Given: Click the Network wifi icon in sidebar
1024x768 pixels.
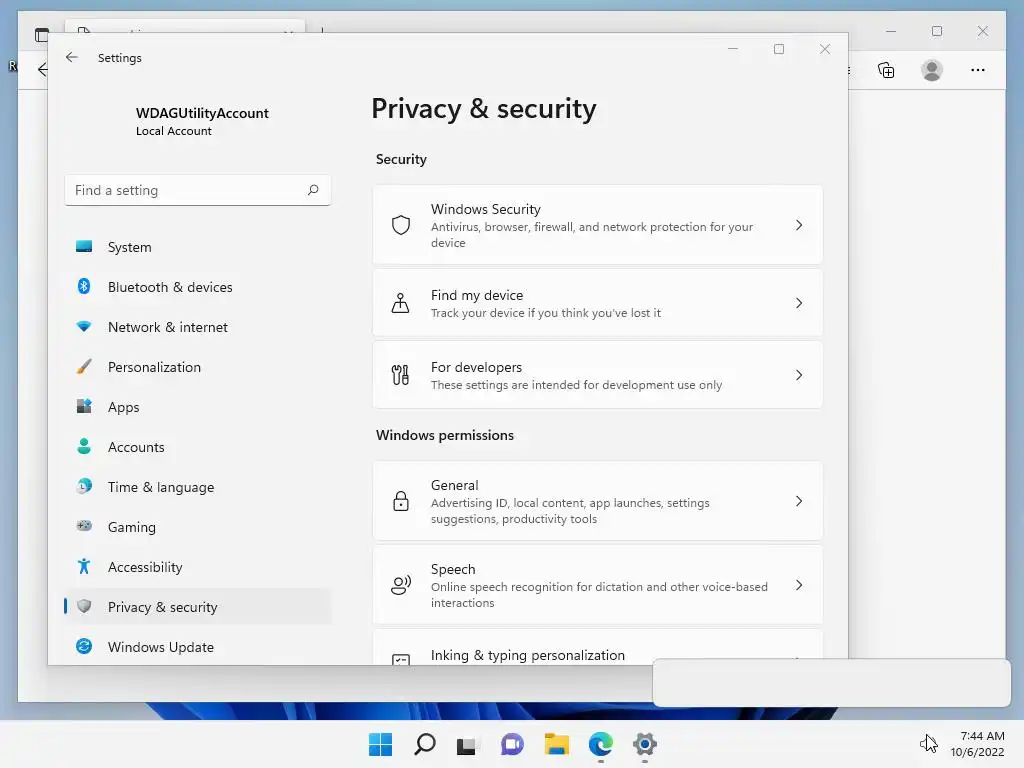Looking at the screenshot, I should (x=84, y=327).
